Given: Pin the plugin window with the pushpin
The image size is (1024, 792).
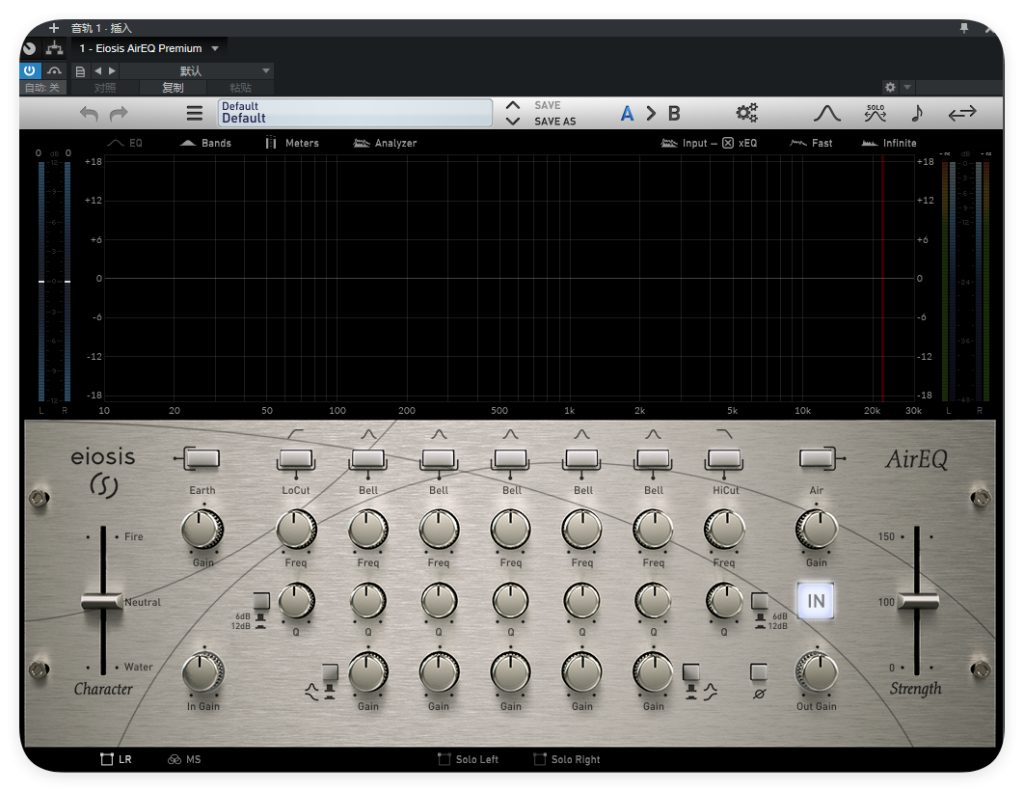Looking at the screenshot, I should coord(964,27).
